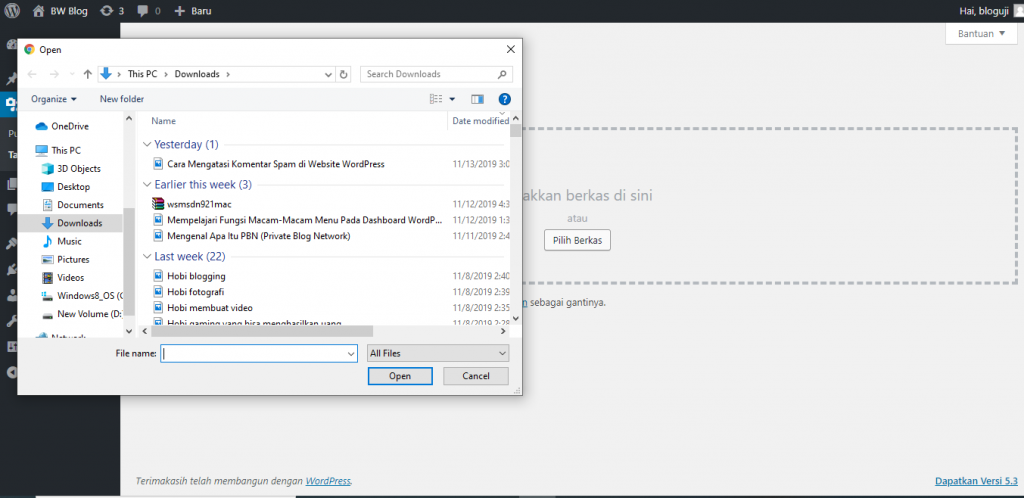Go back in Open dialog
Image resolution: width=1024 pixels, height=498 pixels.
tap(31, 74)
